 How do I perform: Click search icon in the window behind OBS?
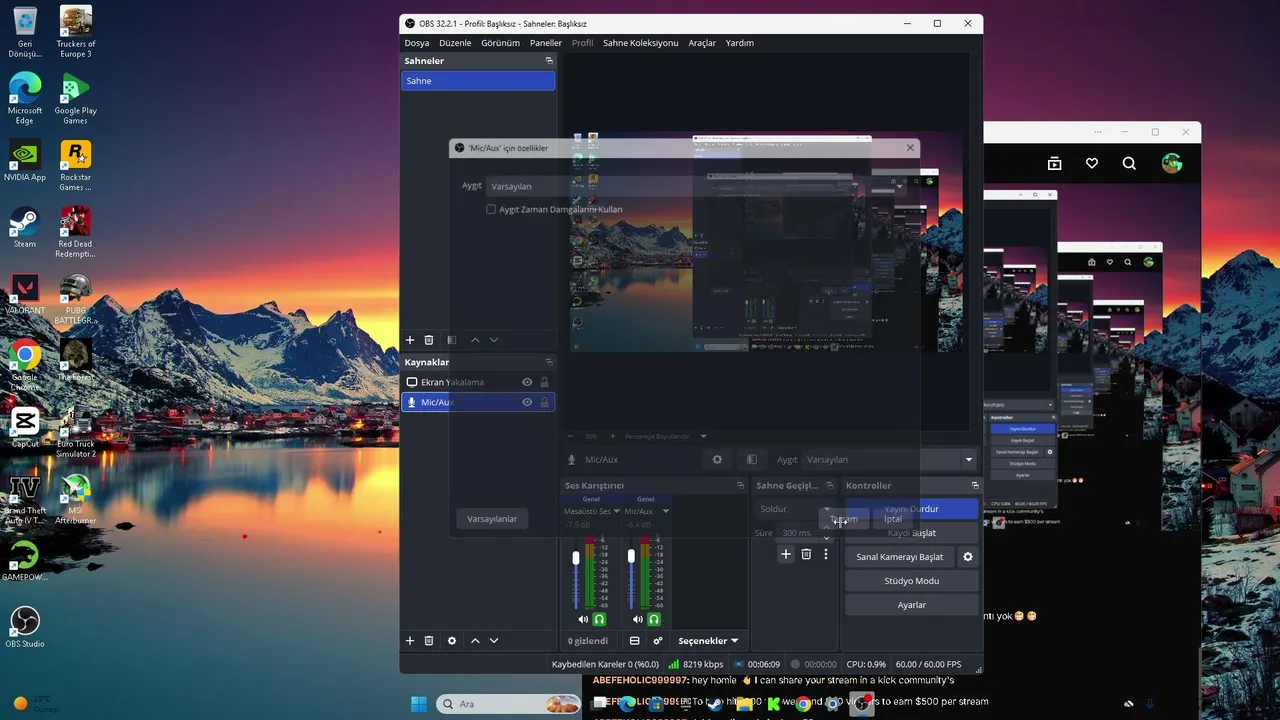tap(1129, 164)
